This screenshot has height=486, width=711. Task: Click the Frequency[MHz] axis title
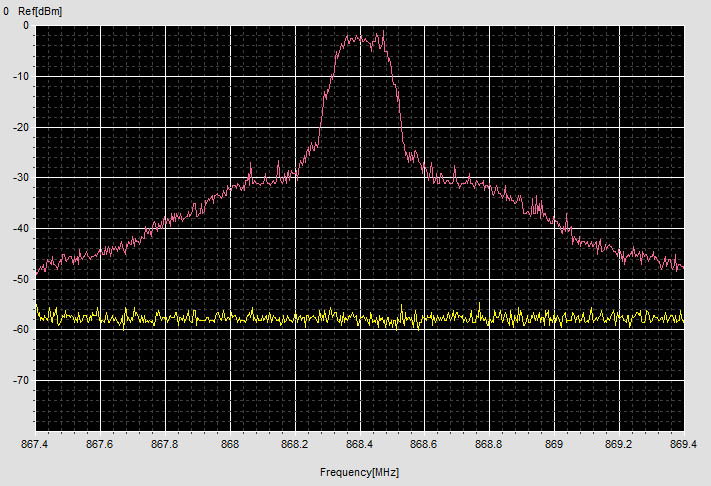tap(359, 472)
